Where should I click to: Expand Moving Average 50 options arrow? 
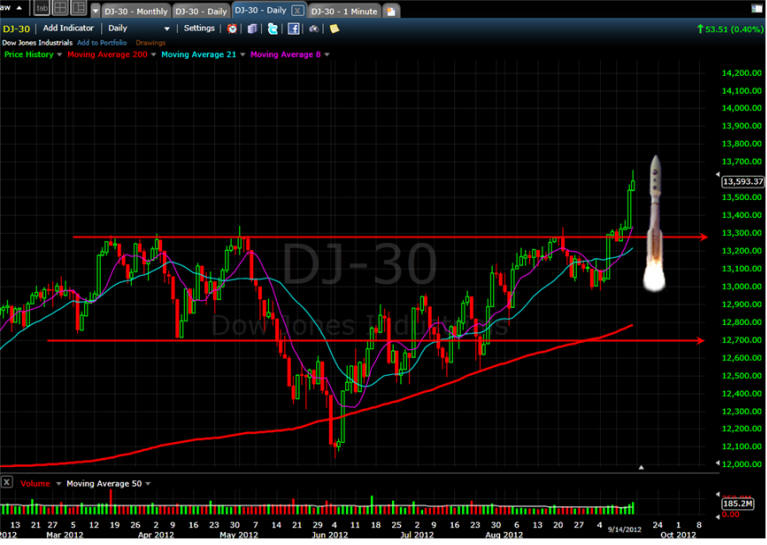coord(148,483)
